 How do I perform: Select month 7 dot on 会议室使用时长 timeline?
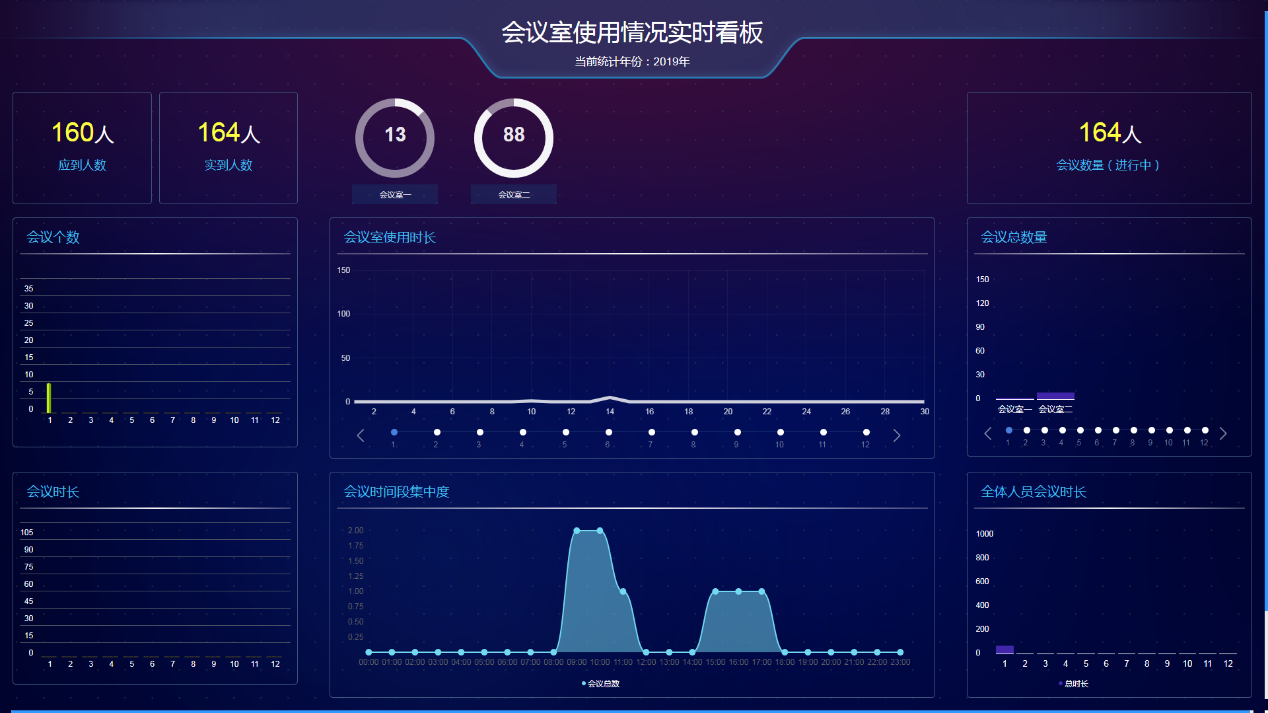click(651, 432)
